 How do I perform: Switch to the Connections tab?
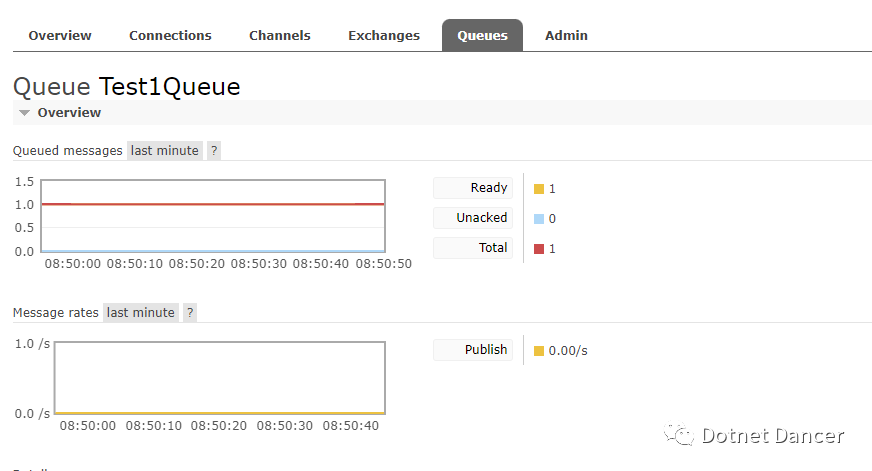coord(170,35)
